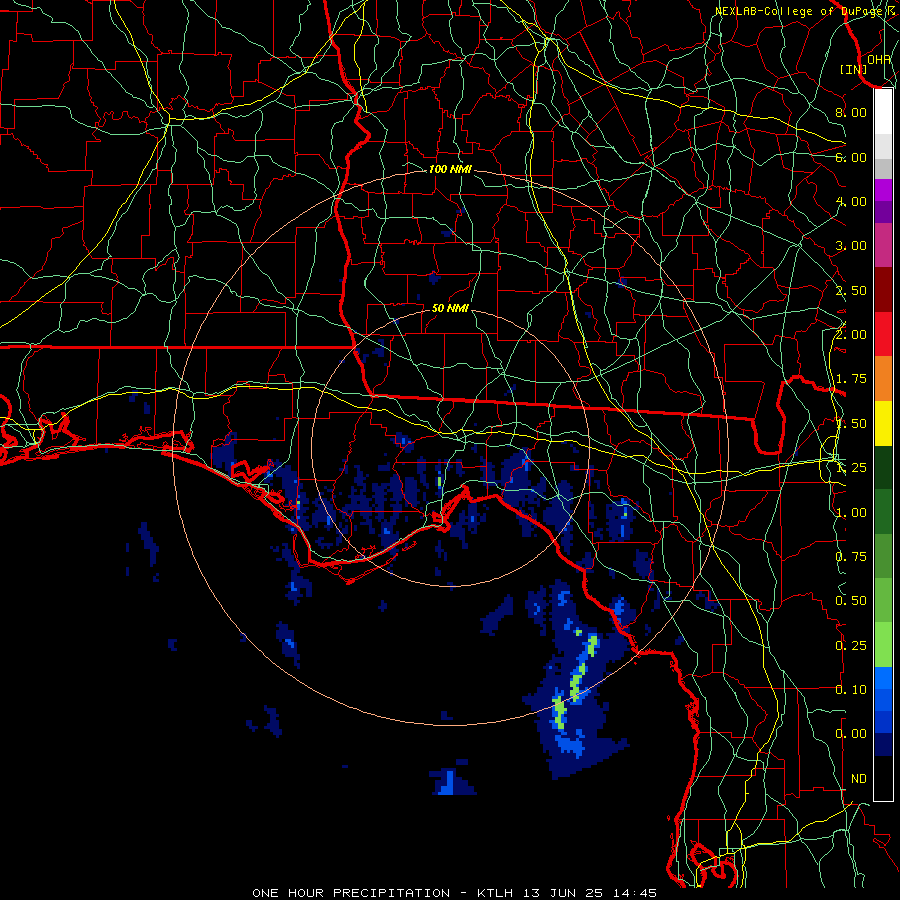Click the 6.00 legend value
This screenshot has height=900, width=900.
click(851, 157)
